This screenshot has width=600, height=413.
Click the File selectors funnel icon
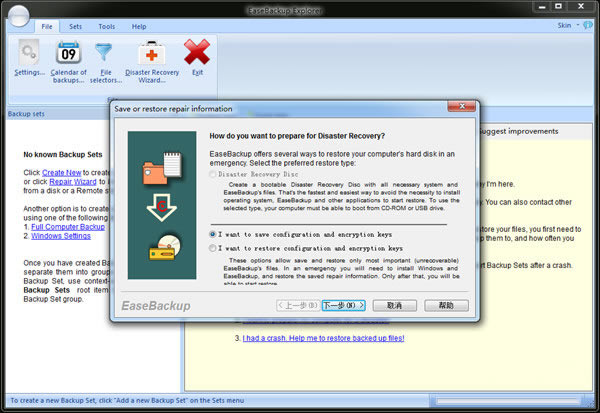tap(106, 53)
